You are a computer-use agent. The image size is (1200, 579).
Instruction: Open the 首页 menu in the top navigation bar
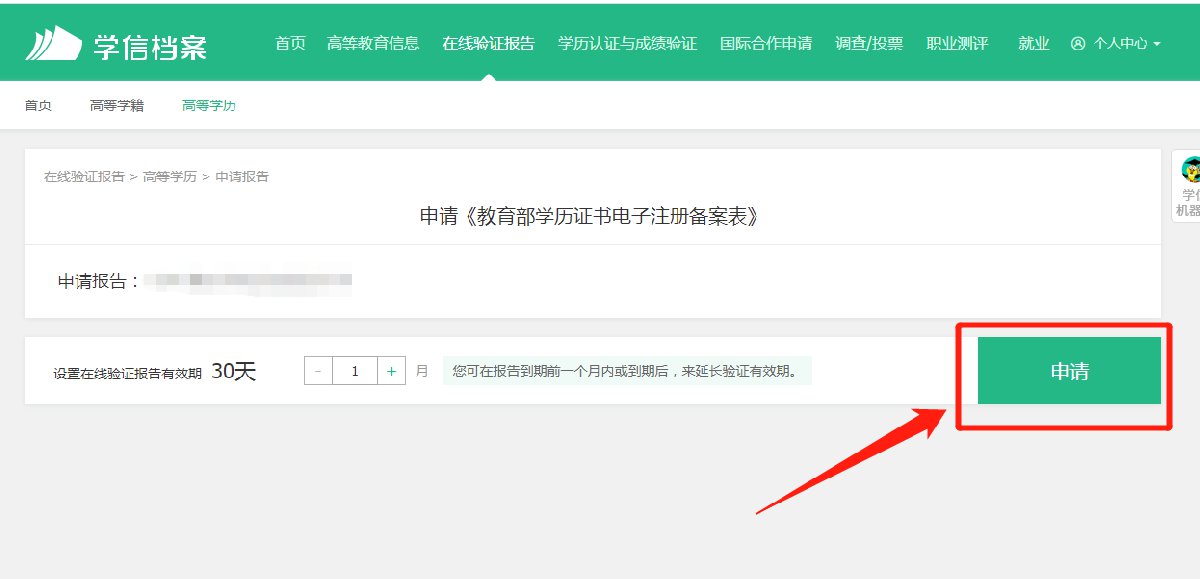(x=290, y=44)
